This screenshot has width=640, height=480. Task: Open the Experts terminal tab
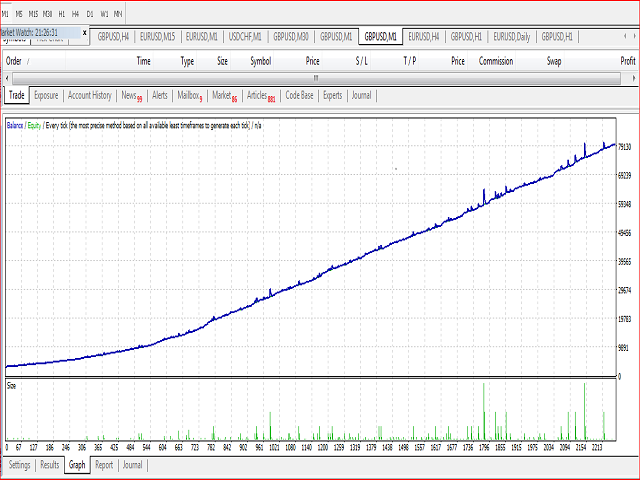(x=333, y=96)
